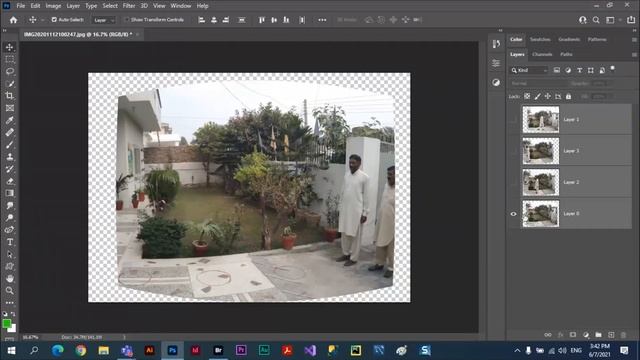Open the Kind filter dropdown in Layers
Viewport: 640px width, 360px height.
pyautogui.click(x=529, y=70)
